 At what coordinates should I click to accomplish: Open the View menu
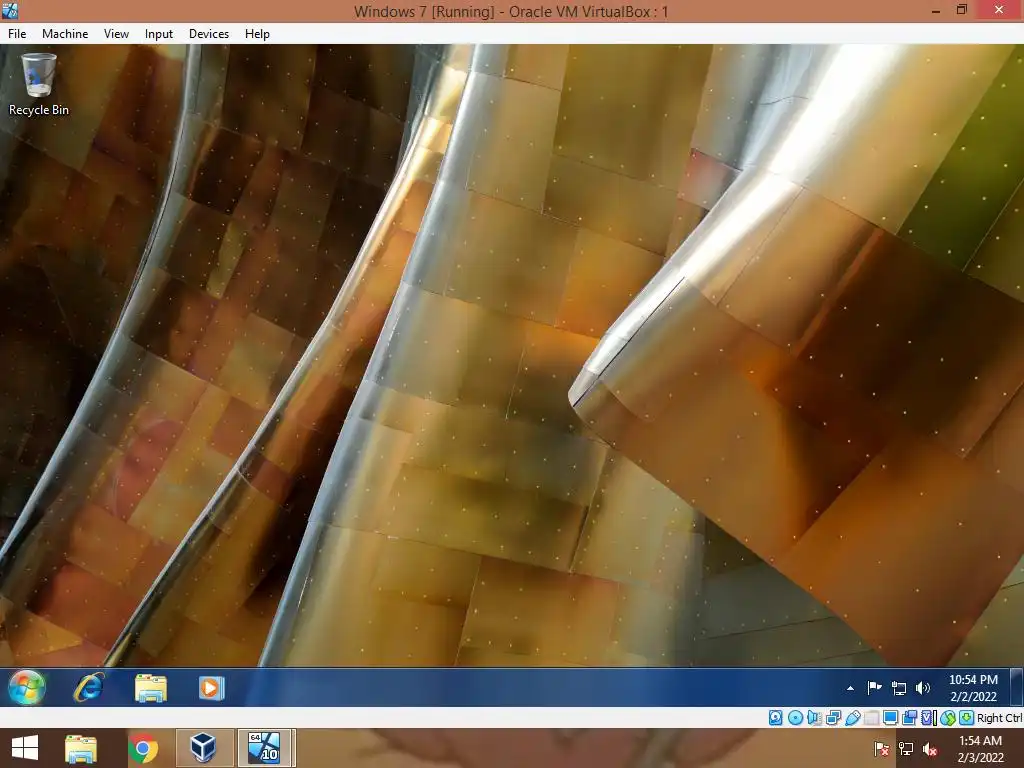(116, 34)
